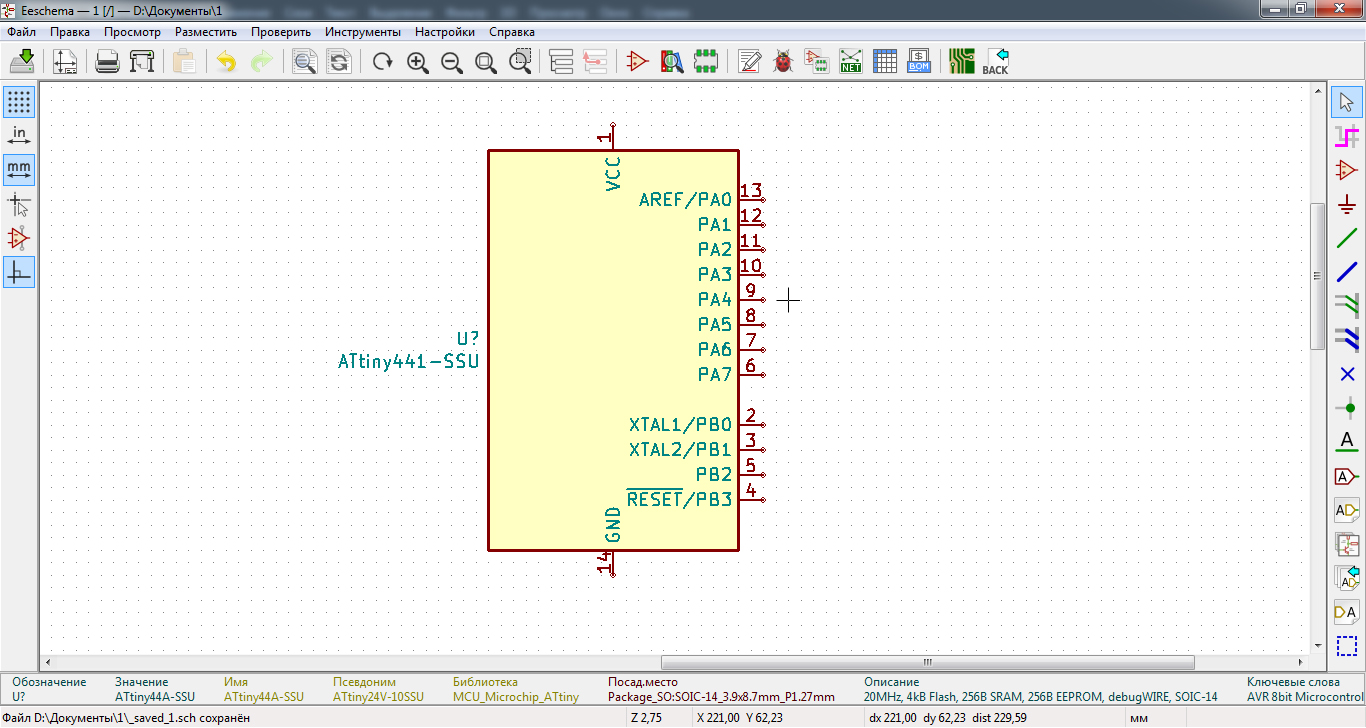Switch units to millimeters

click(19, 170)
